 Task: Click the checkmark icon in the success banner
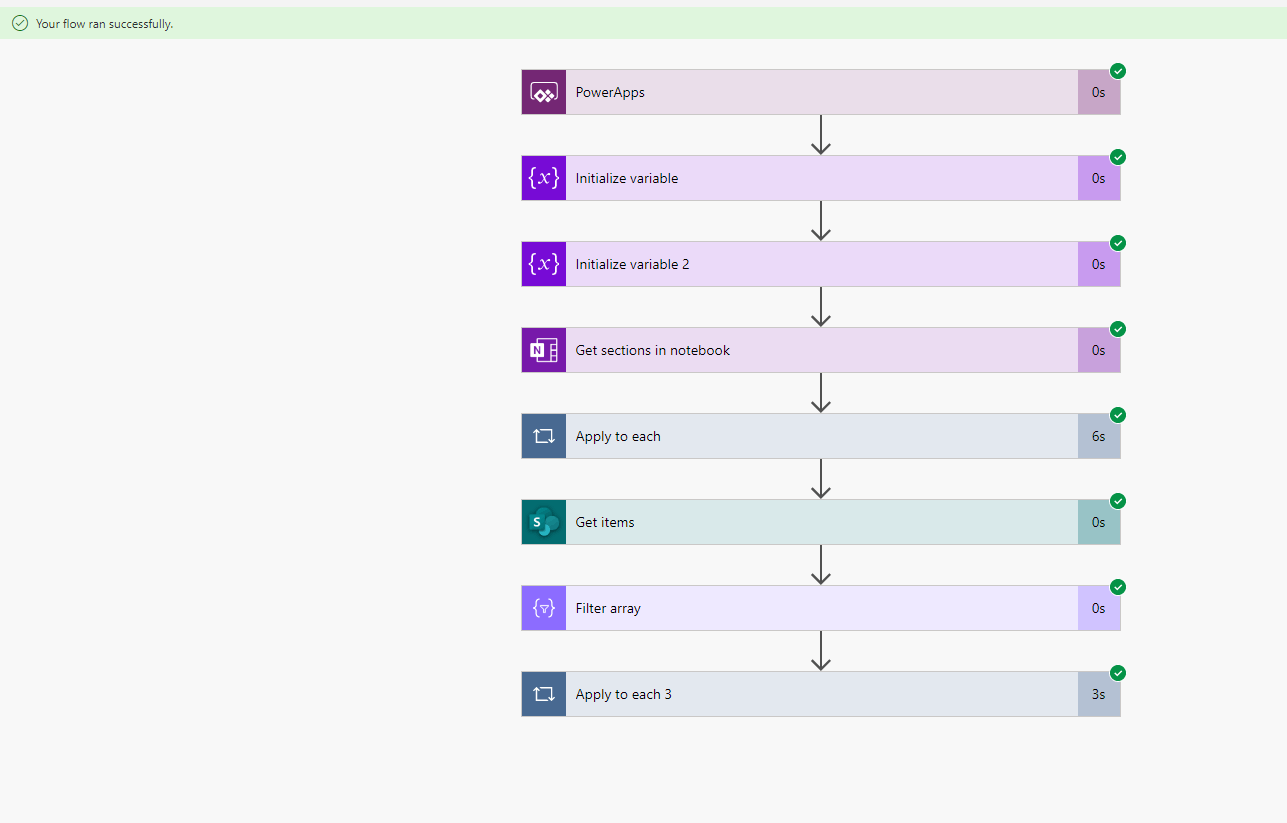click(x=20, y=22)
